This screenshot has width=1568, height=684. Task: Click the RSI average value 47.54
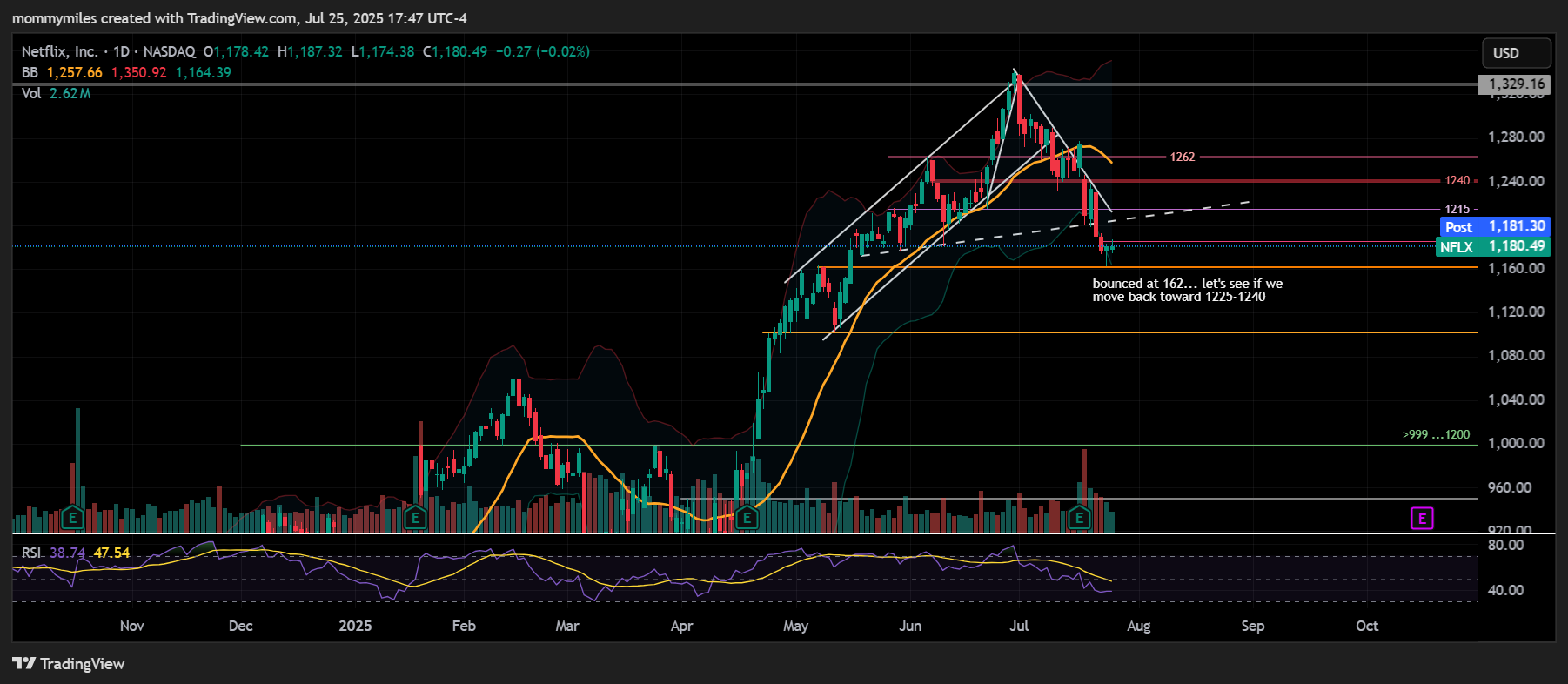coord(112,553)
